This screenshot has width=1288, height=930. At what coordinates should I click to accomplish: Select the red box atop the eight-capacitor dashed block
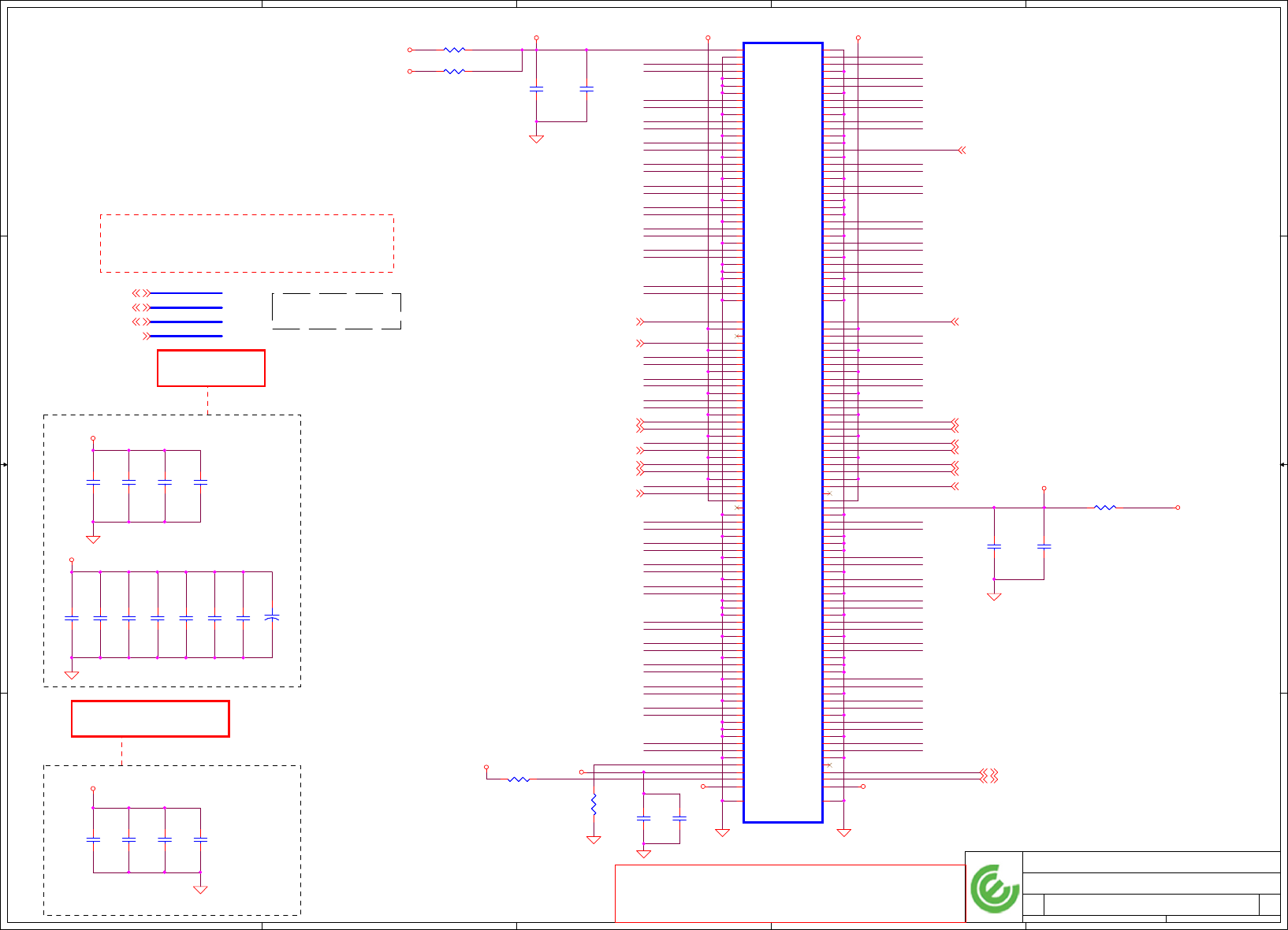tap(211, 368)
